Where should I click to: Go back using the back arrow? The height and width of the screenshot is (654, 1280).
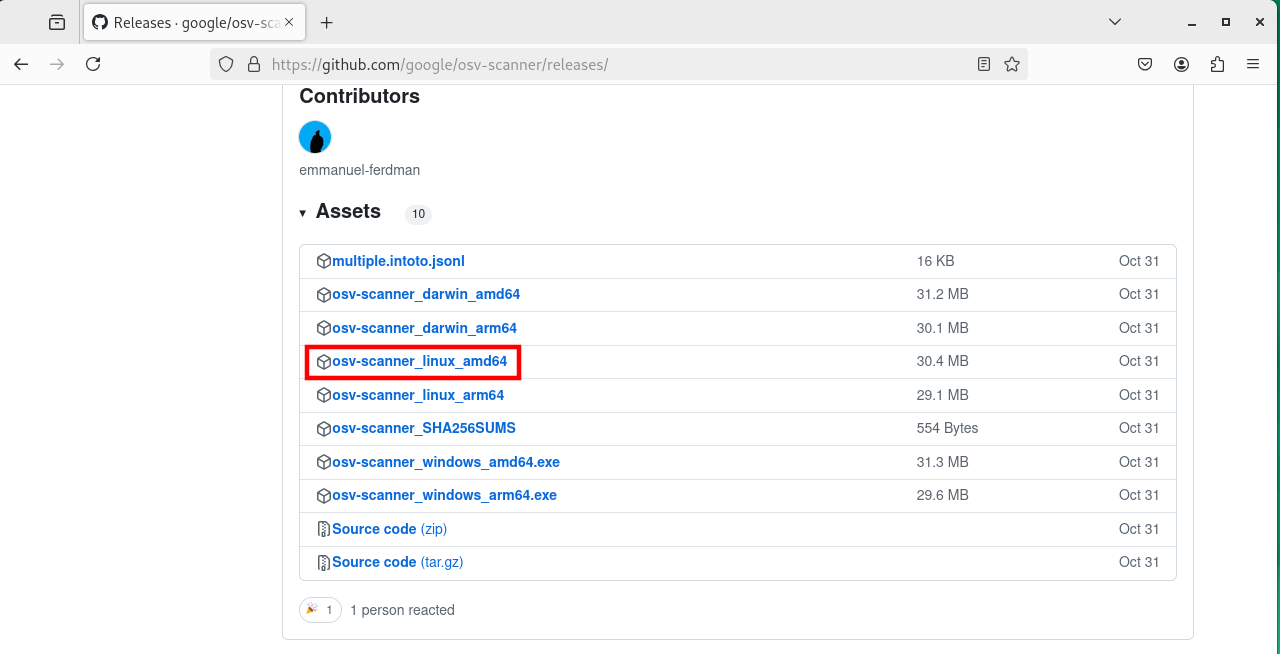[x=21, y=64]
